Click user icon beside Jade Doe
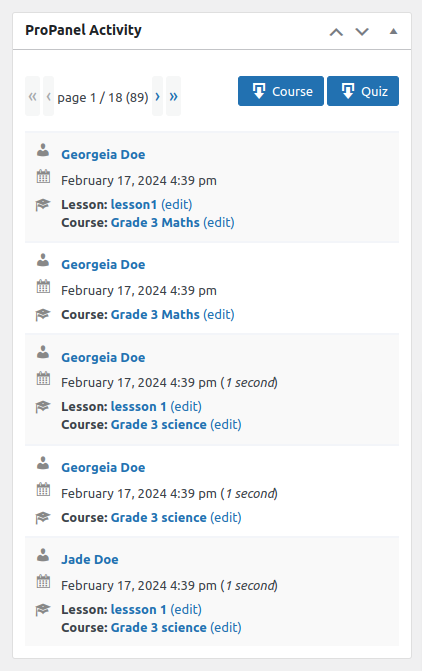Image resolution: width=422 pixels, height=671 pixels. coord(43,555)
